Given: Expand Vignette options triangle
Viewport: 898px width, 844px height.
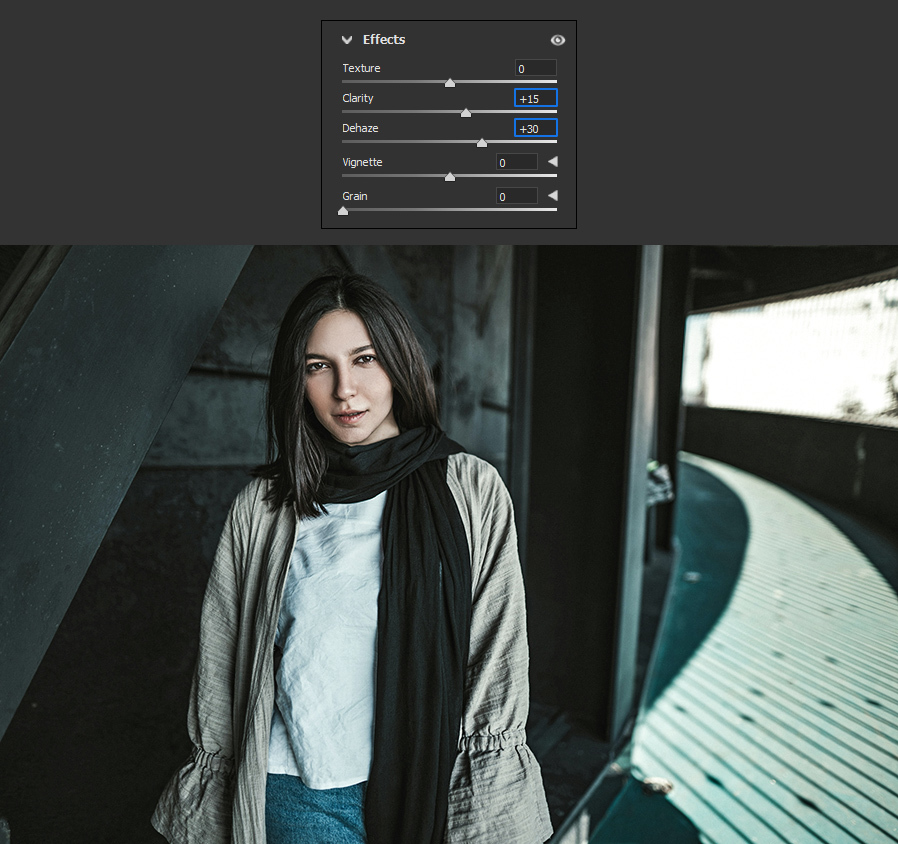Looking at the screenshot, I should click(x=553, y=161).
